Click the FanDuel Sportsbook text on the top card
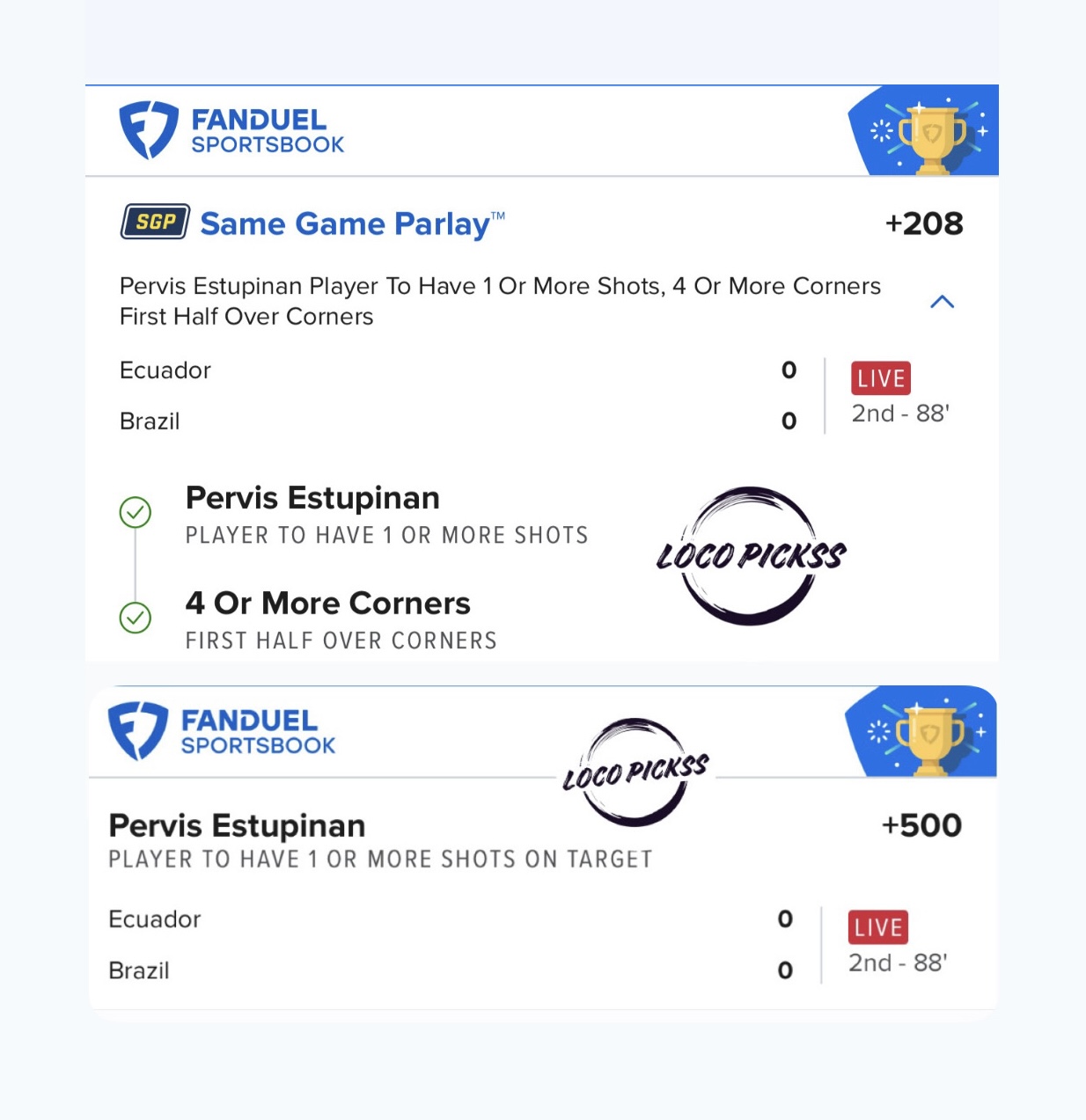Viewport: 1086px width, 1120px height. point(267,131)
